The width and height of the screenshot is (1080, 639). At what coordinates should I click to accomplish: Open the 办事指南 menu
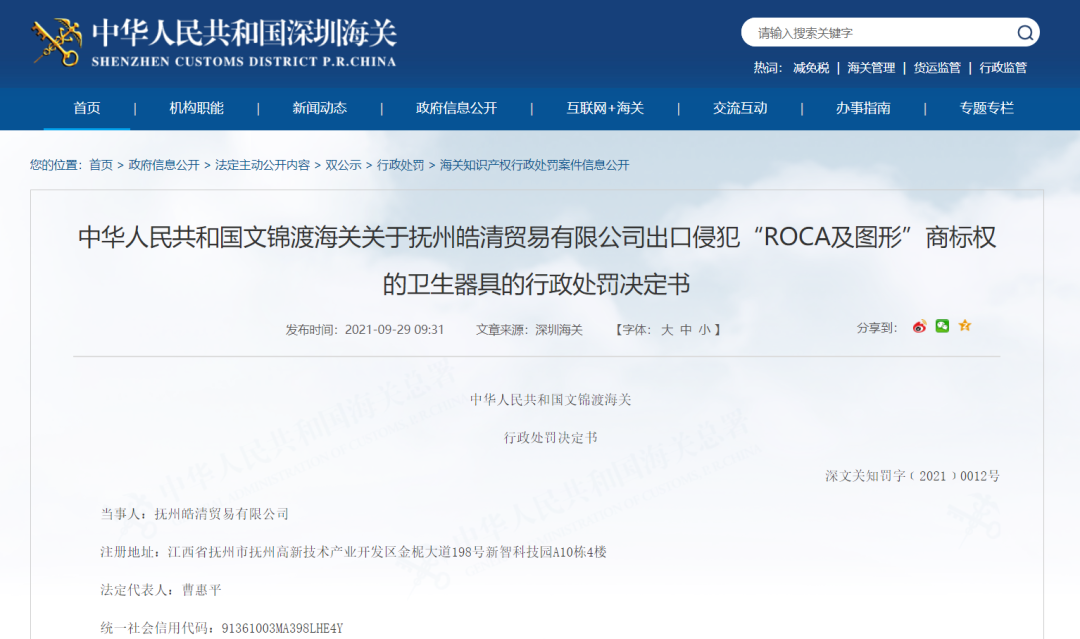click(863, 108)
